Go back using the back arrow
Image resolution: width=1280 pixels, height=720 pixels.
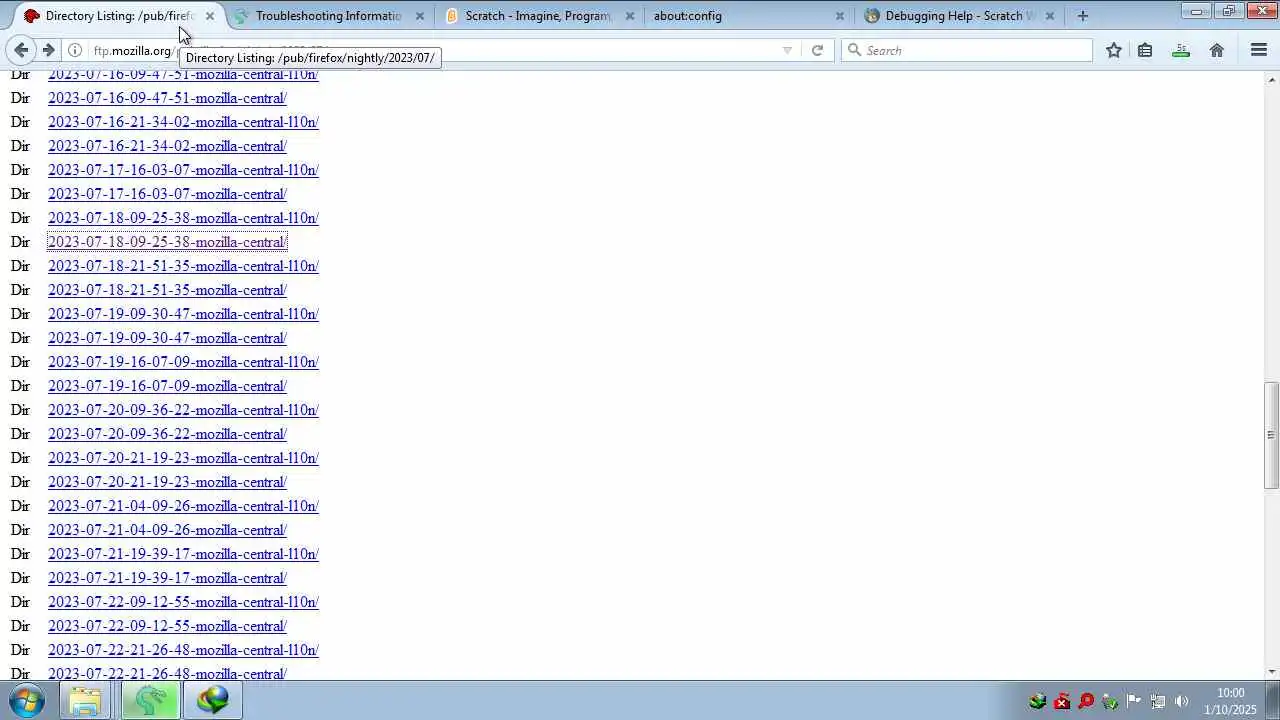click(21, 50)
